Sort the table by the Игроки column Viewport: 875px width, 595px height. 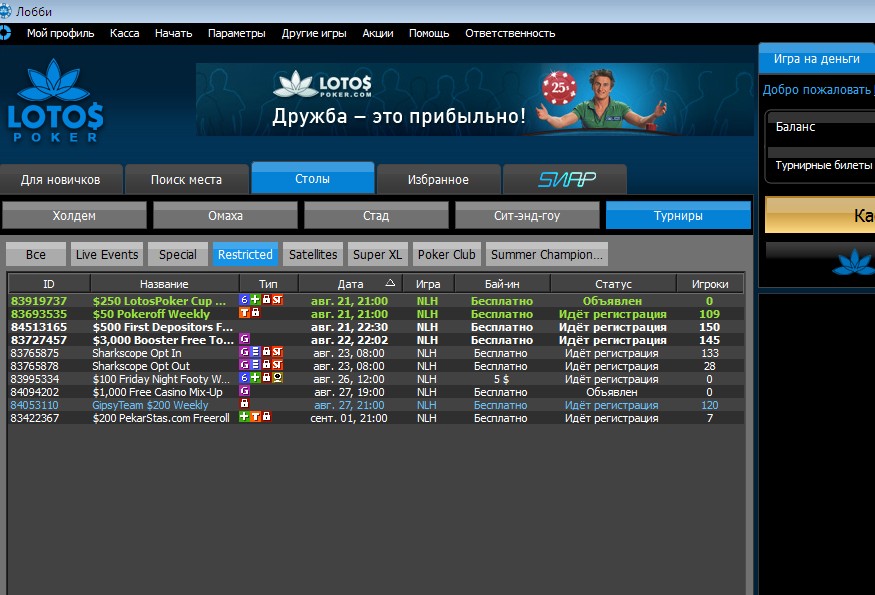pyautogui.click(x=710, y=284)
